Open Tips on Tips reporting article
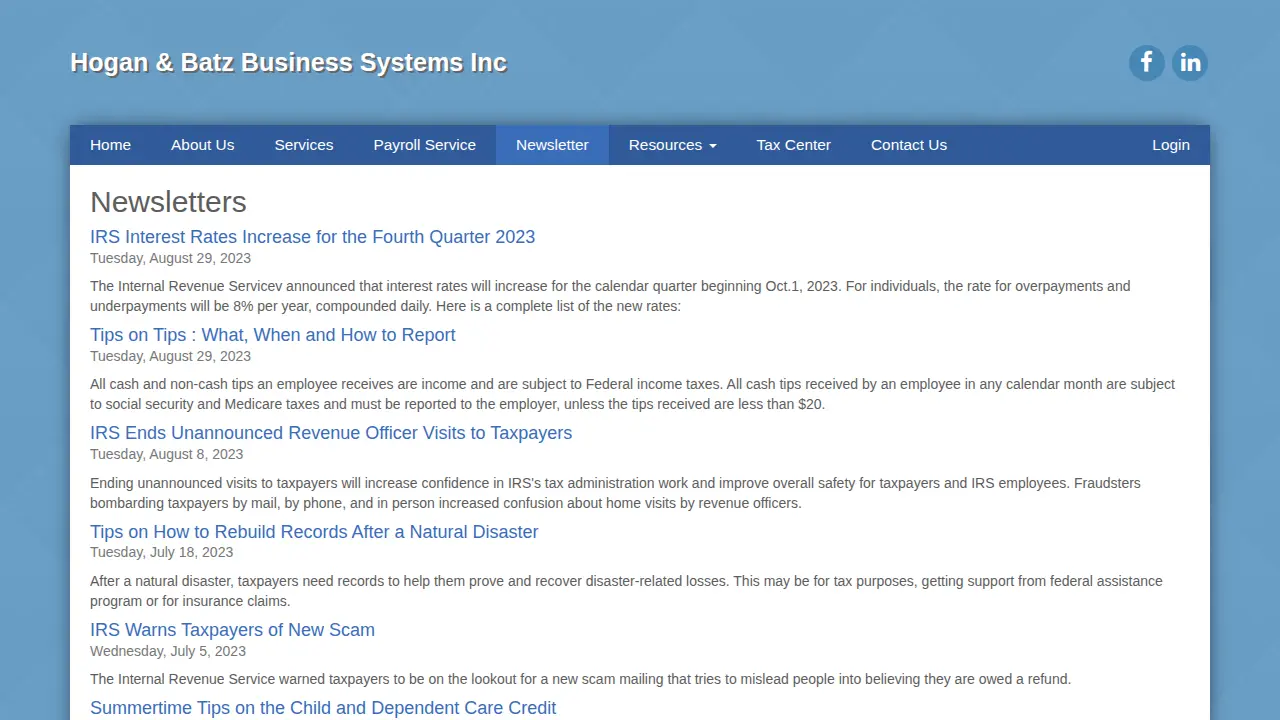The width and height of the screenshot is (1280, 720). coord(272,335)
